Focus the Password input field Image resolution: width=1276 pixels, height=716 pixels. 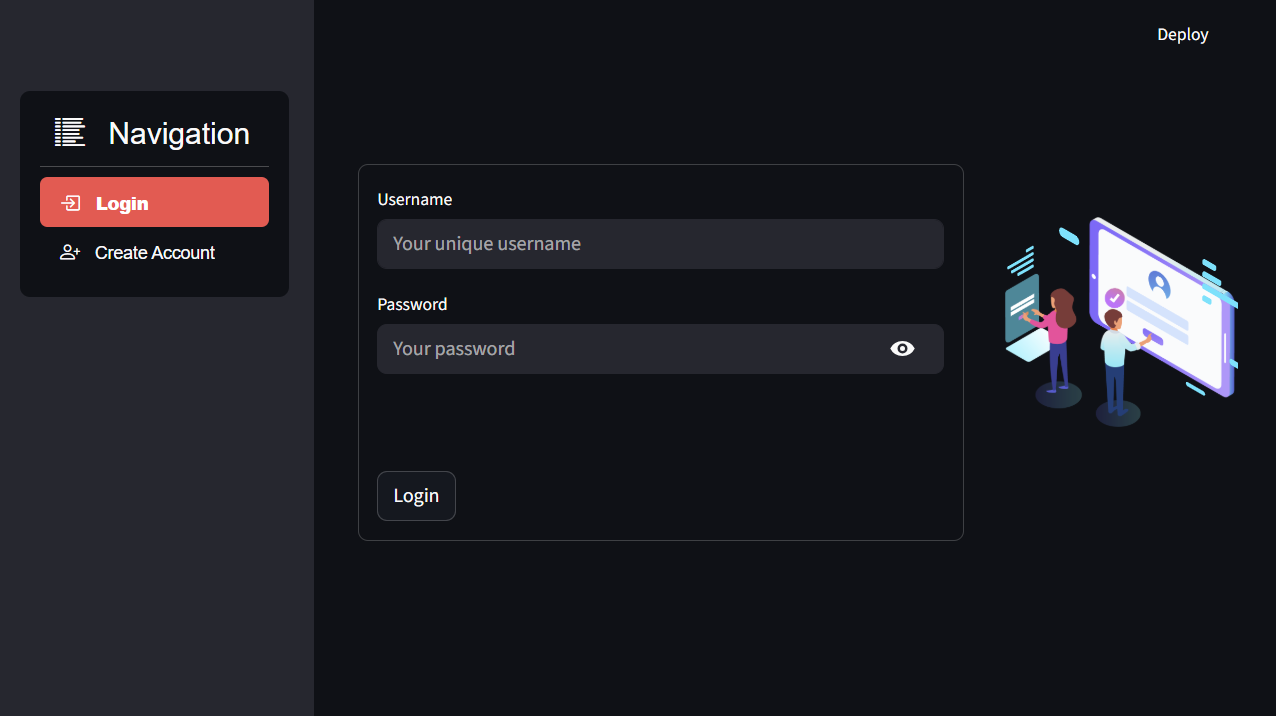pos(660,349)
